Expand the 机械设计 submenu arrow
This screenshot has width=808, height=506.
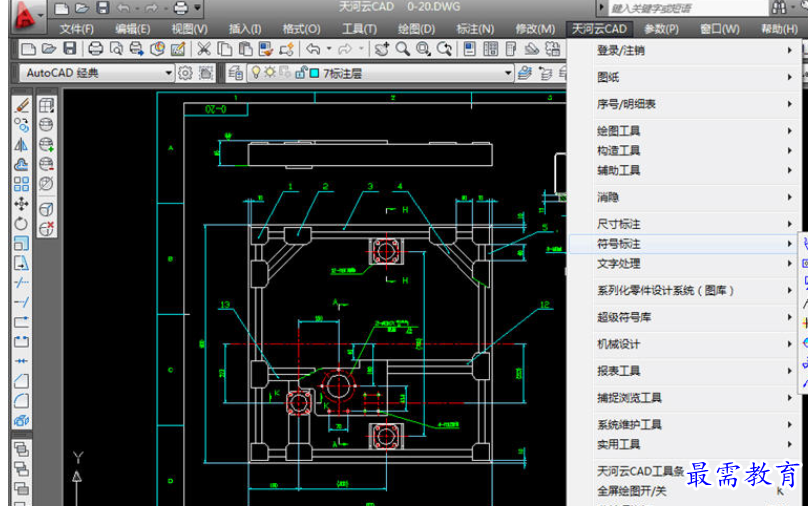[789, 344]
